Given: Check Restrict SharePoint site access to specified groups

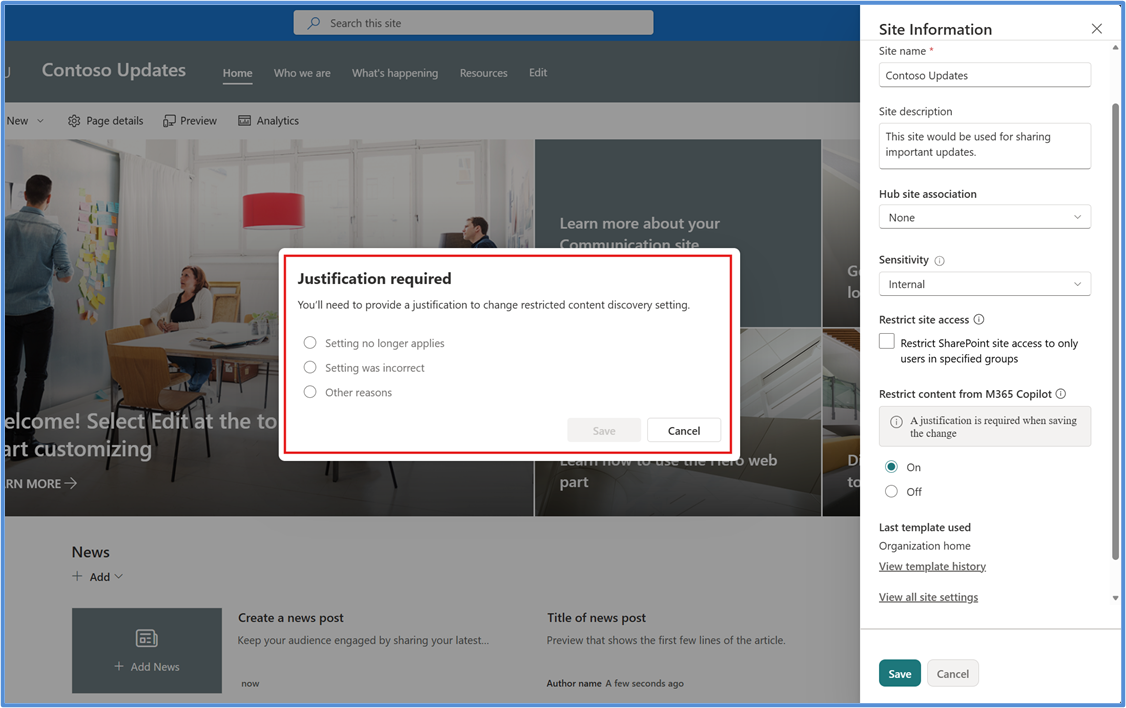Looking at the screenshot, I should click(886, 340).
